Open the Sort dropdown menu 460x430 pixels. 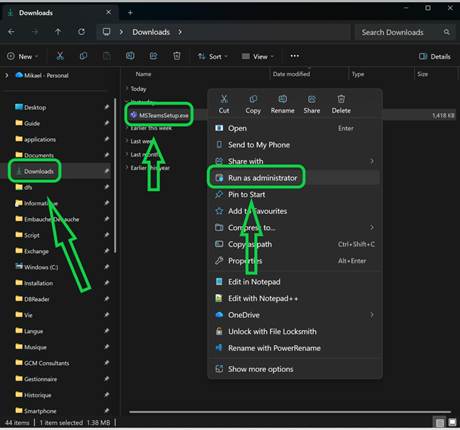click(x=212, y=56)
